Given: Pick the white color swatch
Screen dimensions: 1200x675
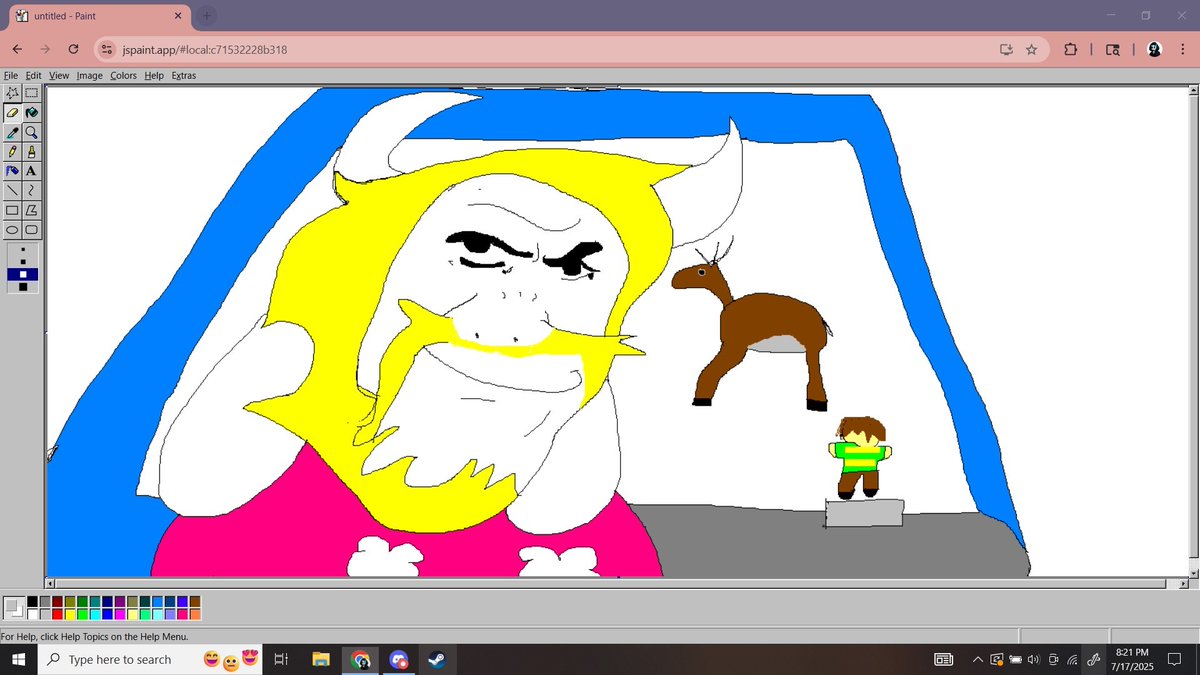Looking at the screenshot, I should click(32, 615).
